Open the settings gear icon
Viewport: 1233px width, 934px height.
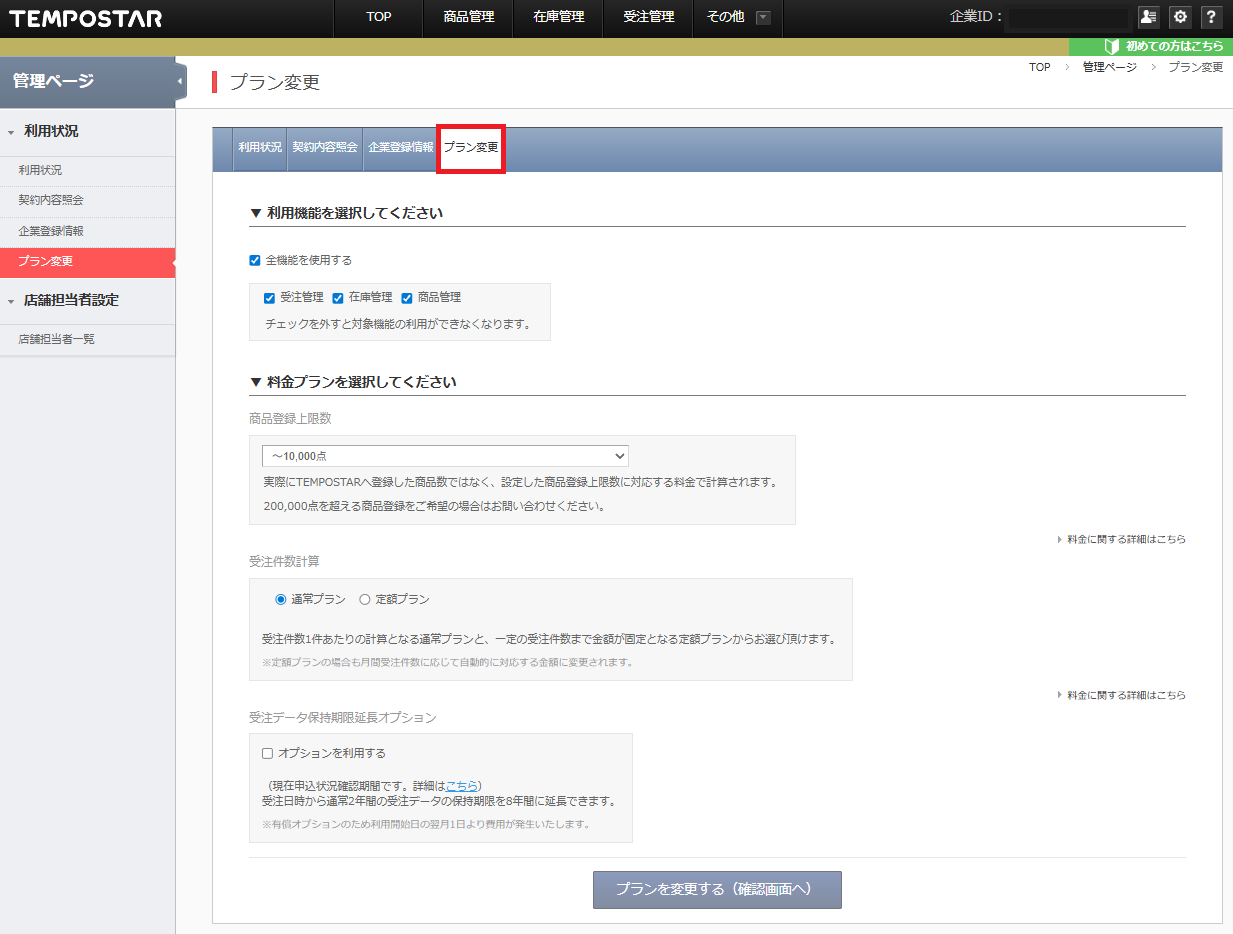[x=1180, y=17]
